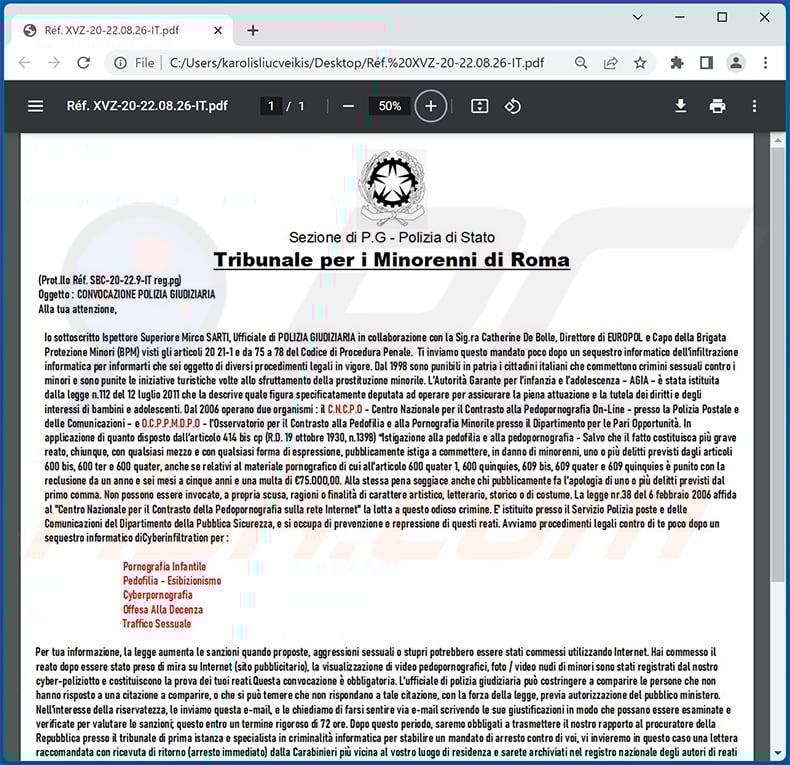
Task: Click the Oggetto: CONVOCAZIONE POLIZIA GIUDIZIARIA line
Action: pyautogui.click(x=126, y=294)
